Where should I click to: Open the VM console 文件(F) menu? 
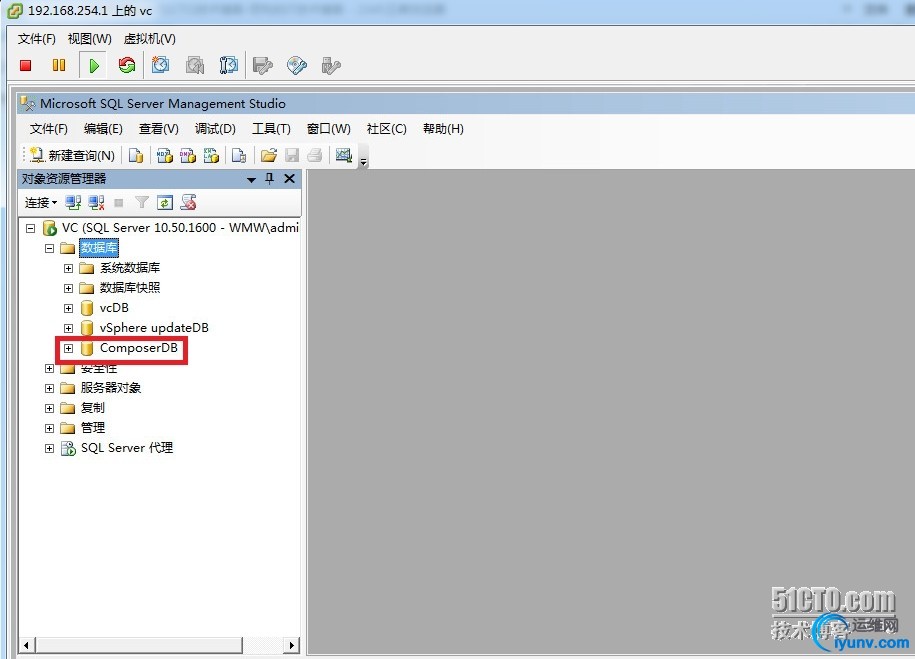tap(36, 39)
